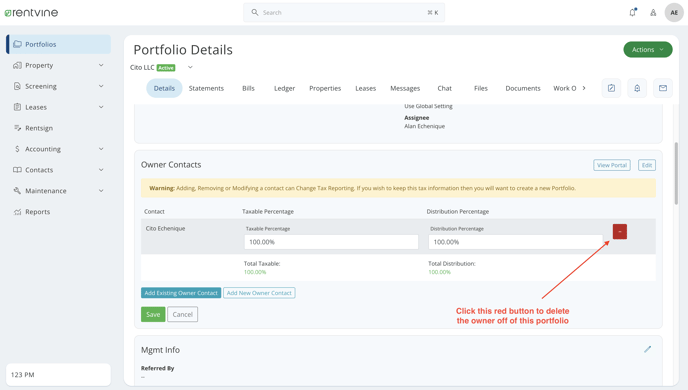The image size is (688, 390).
Task: Expand the Screening sidebar menu chevron
Action: click(x=101, y=86)
